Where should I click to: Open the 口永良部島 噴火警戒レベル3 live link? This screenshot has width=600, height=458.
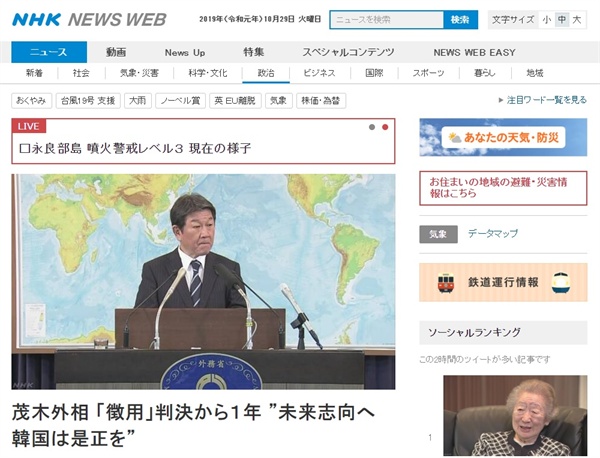[x=135, y=148]
